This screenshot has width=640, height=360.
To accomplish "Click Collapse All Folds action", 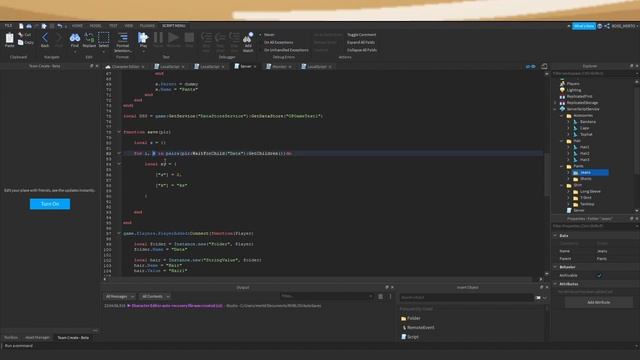I will 362,50.
